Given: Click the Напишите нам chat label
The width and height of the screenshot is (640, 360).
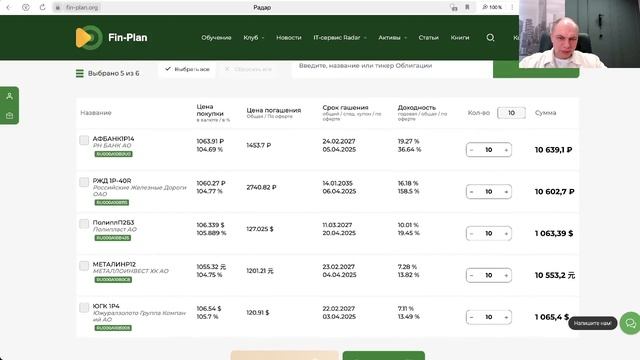Looking at the screenshot, I should 592,323.
